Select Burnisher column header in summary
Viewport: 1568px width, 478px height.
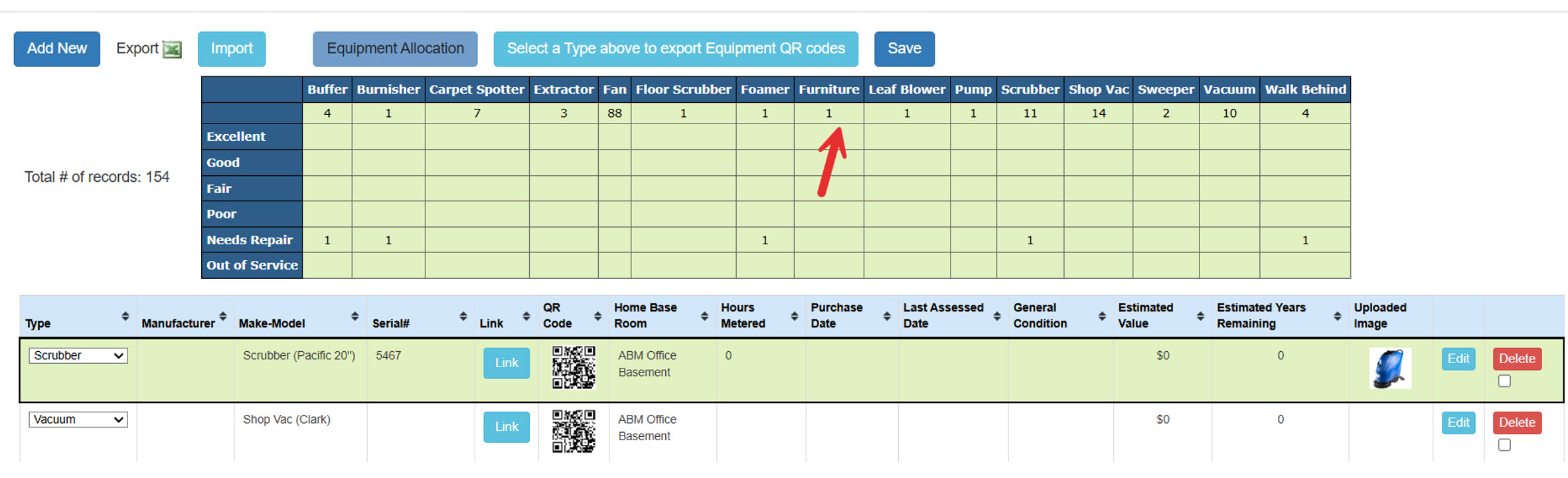click(388, 90)
